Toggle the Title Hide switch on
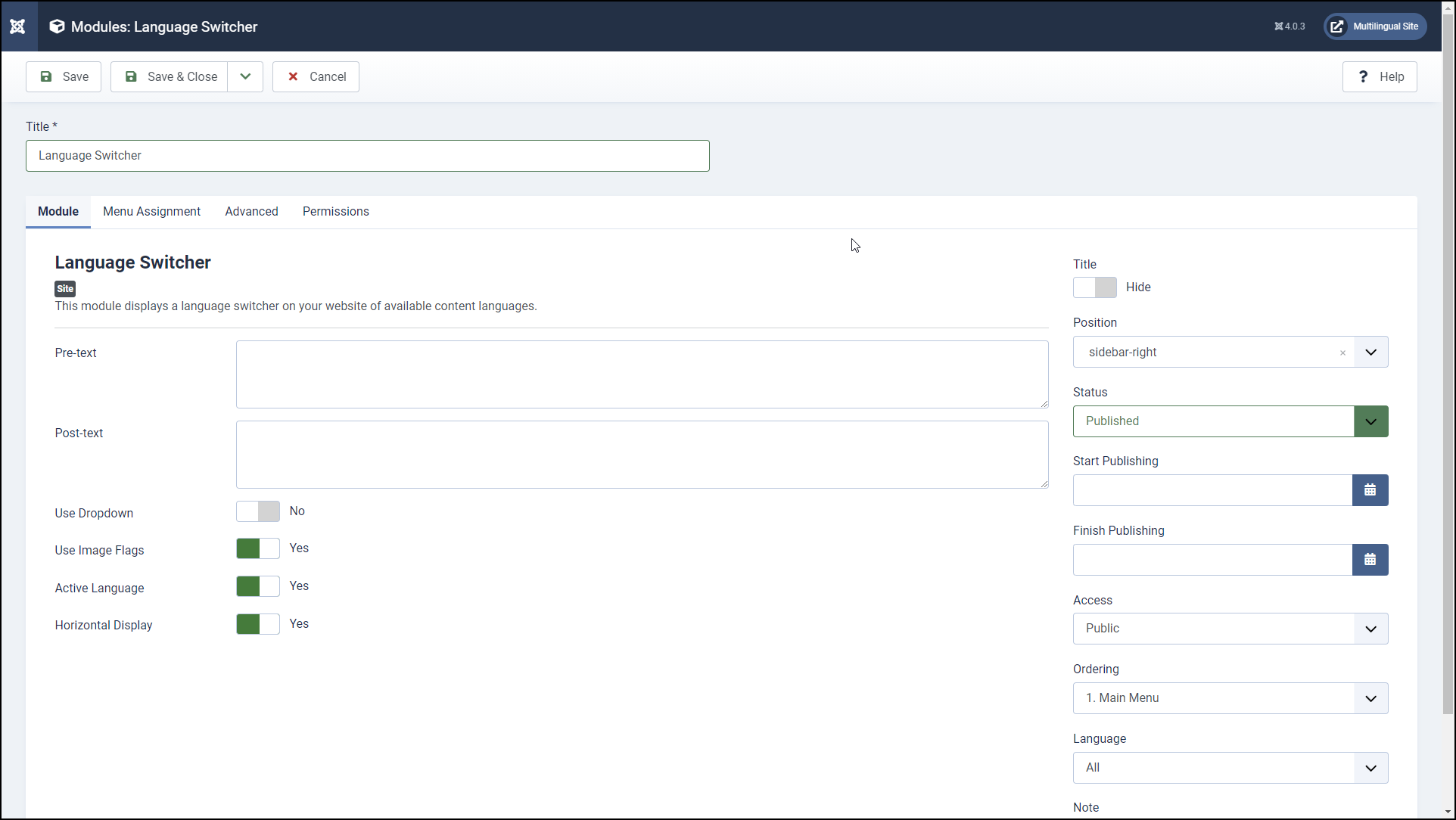The width and height of the screenshot is (1456, 820). (x=1095, y=287)
